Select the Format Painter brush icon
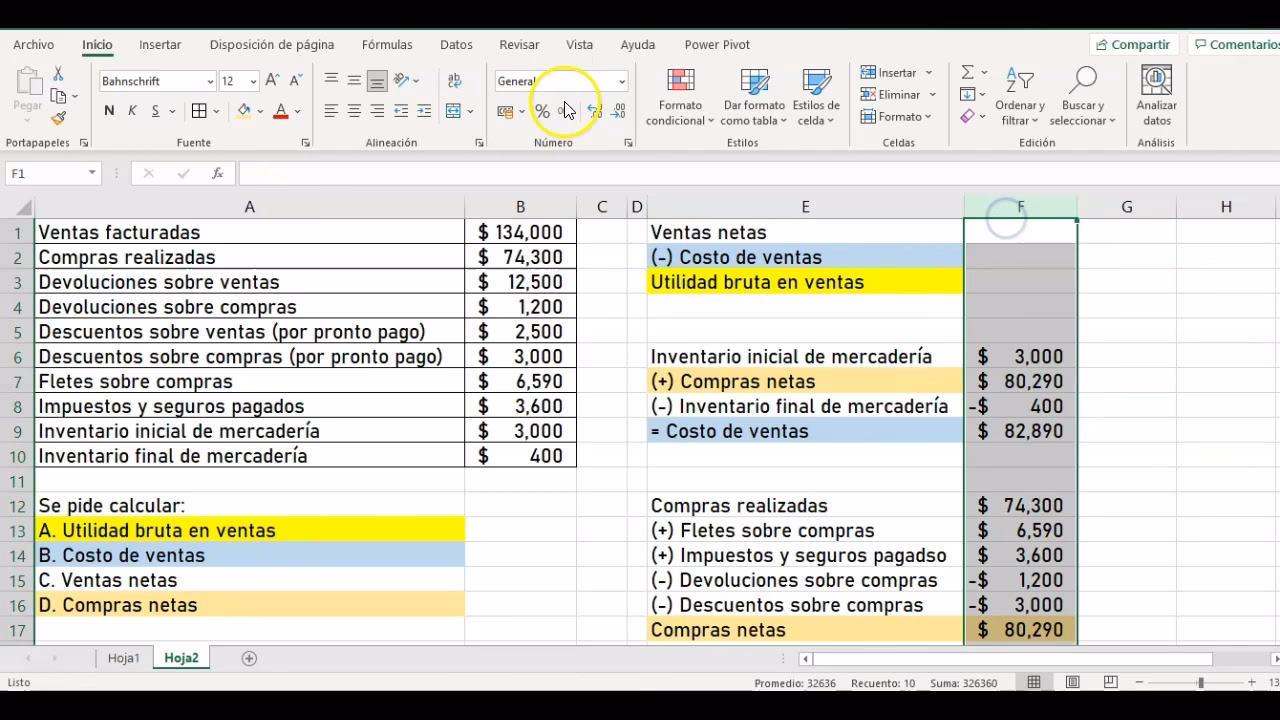This screenshot has height=720, width=1280. 58,118
